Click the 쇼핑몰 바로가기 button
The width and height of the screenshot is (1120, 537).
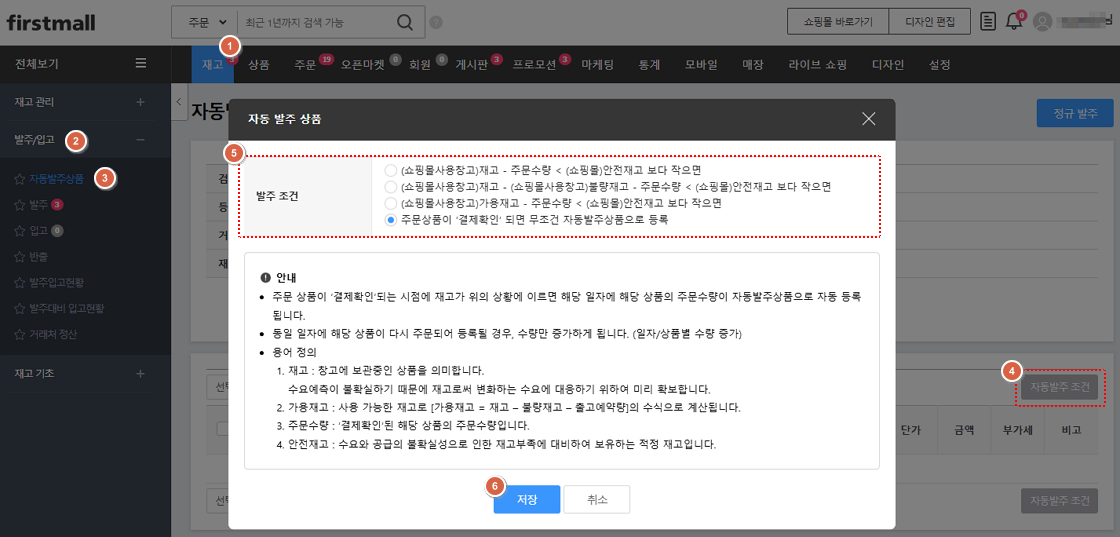(x=838, y=21)
